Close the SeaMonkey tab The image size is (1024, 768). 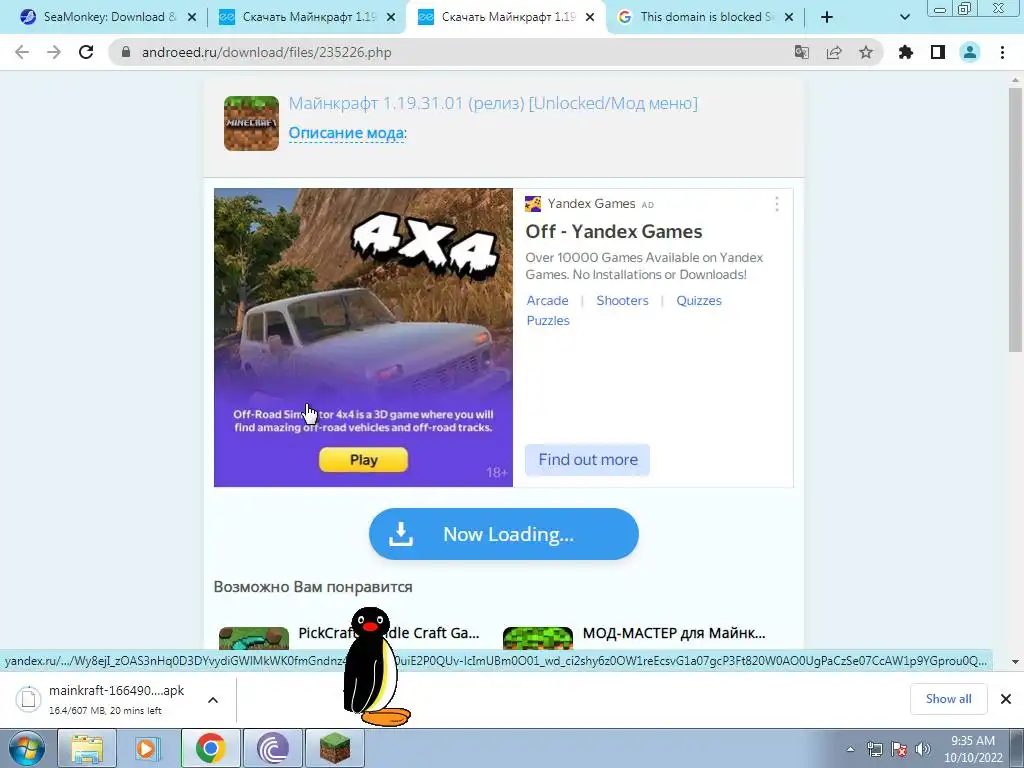pyautogui.click(x=192, y=18)
